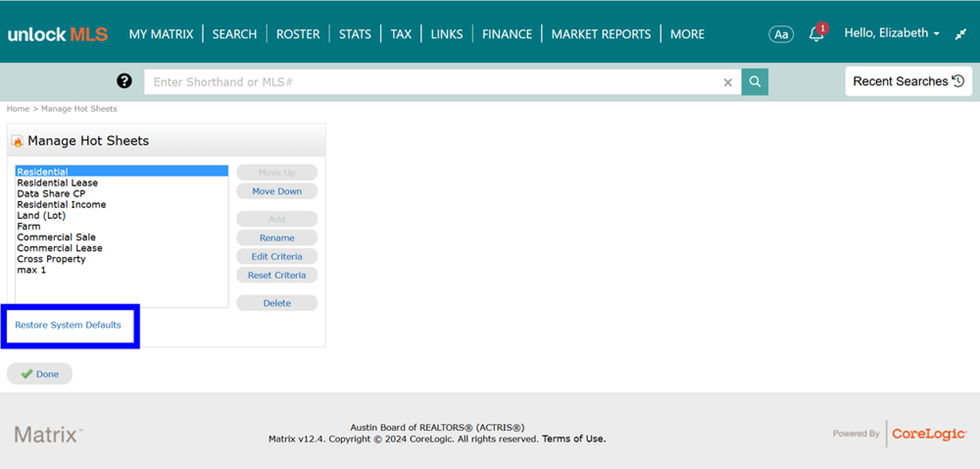Click the collapse header arrows icon

click(x=961, y=34)
